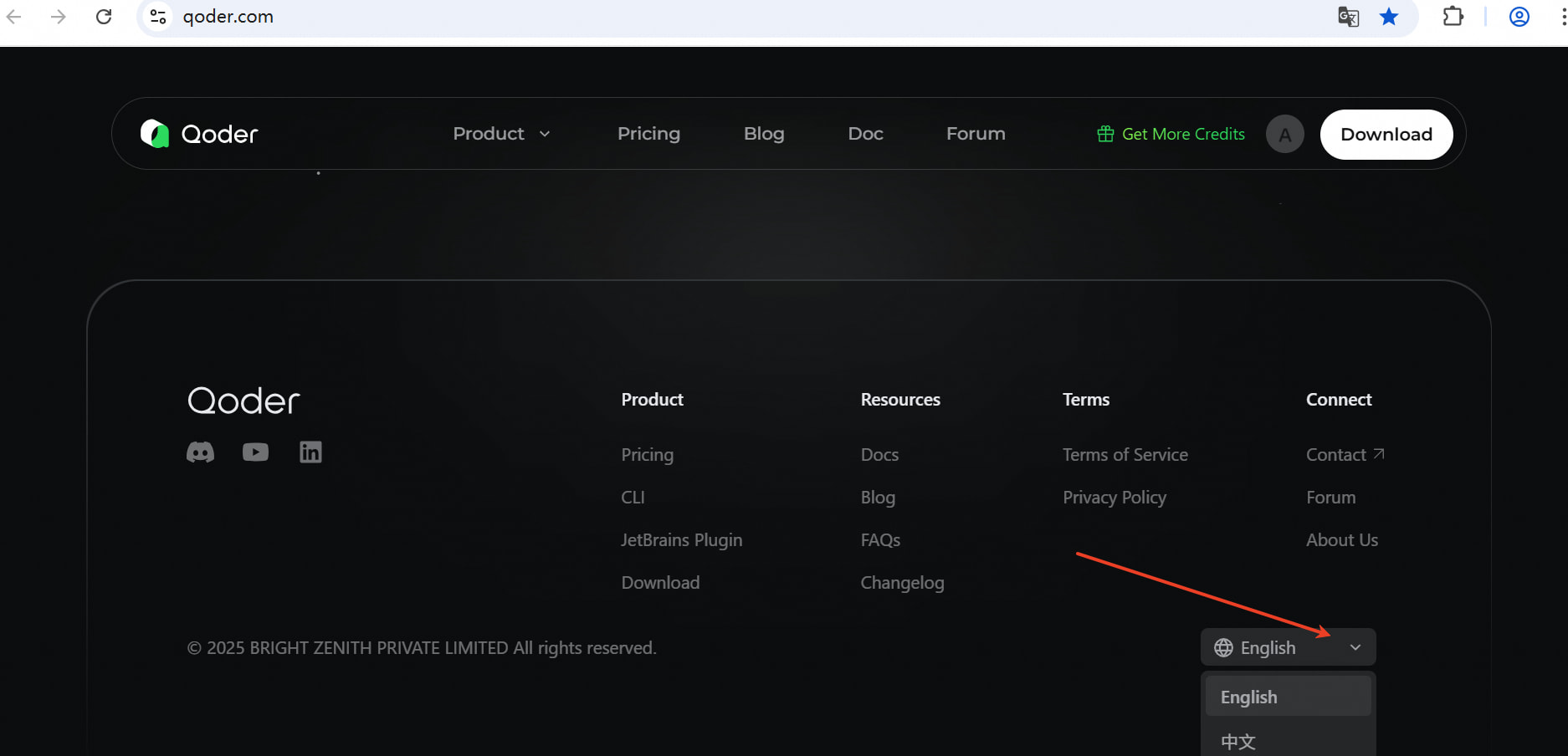Open the LinkedIn social icon
Viewport: 1568px width, 756px height.
point(310,452)
